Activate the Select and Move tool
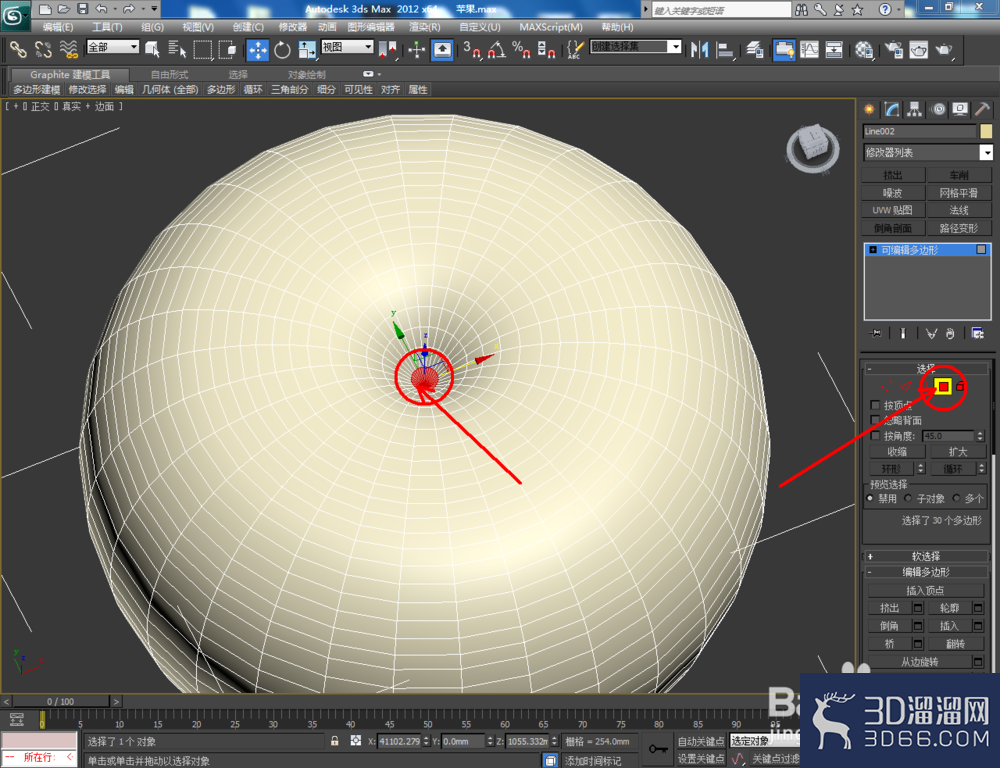Screen dimensions: 1000x768 (x=258, y=50)
